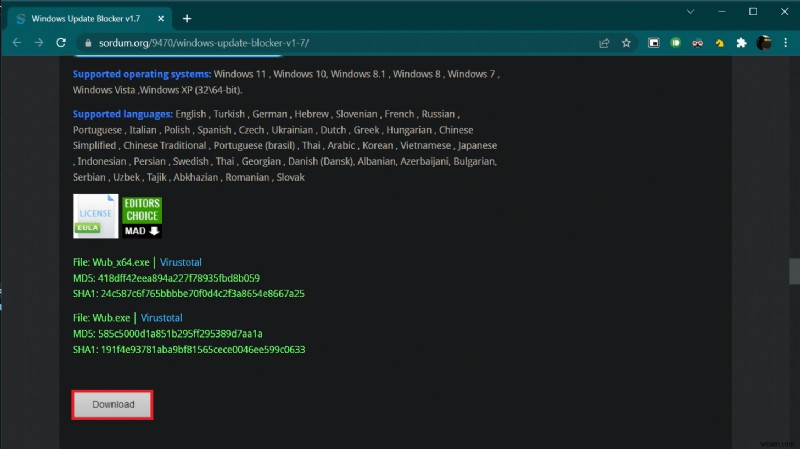Viewport: 800px width, 449px height.
Task: Click 'Supported operating systems:' heading
Action: tap(142, 74)
